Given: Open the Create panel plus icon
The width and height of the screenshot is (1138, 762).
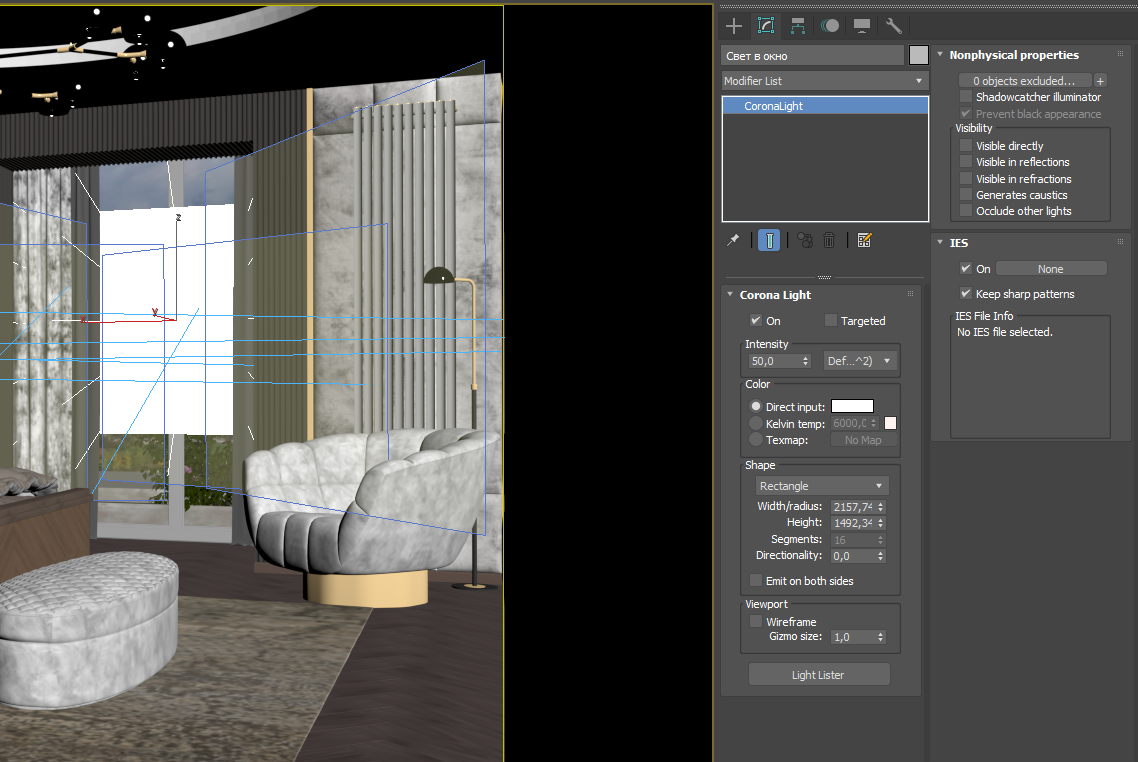Looking at the screenshot, I should [x=734, y=26].
